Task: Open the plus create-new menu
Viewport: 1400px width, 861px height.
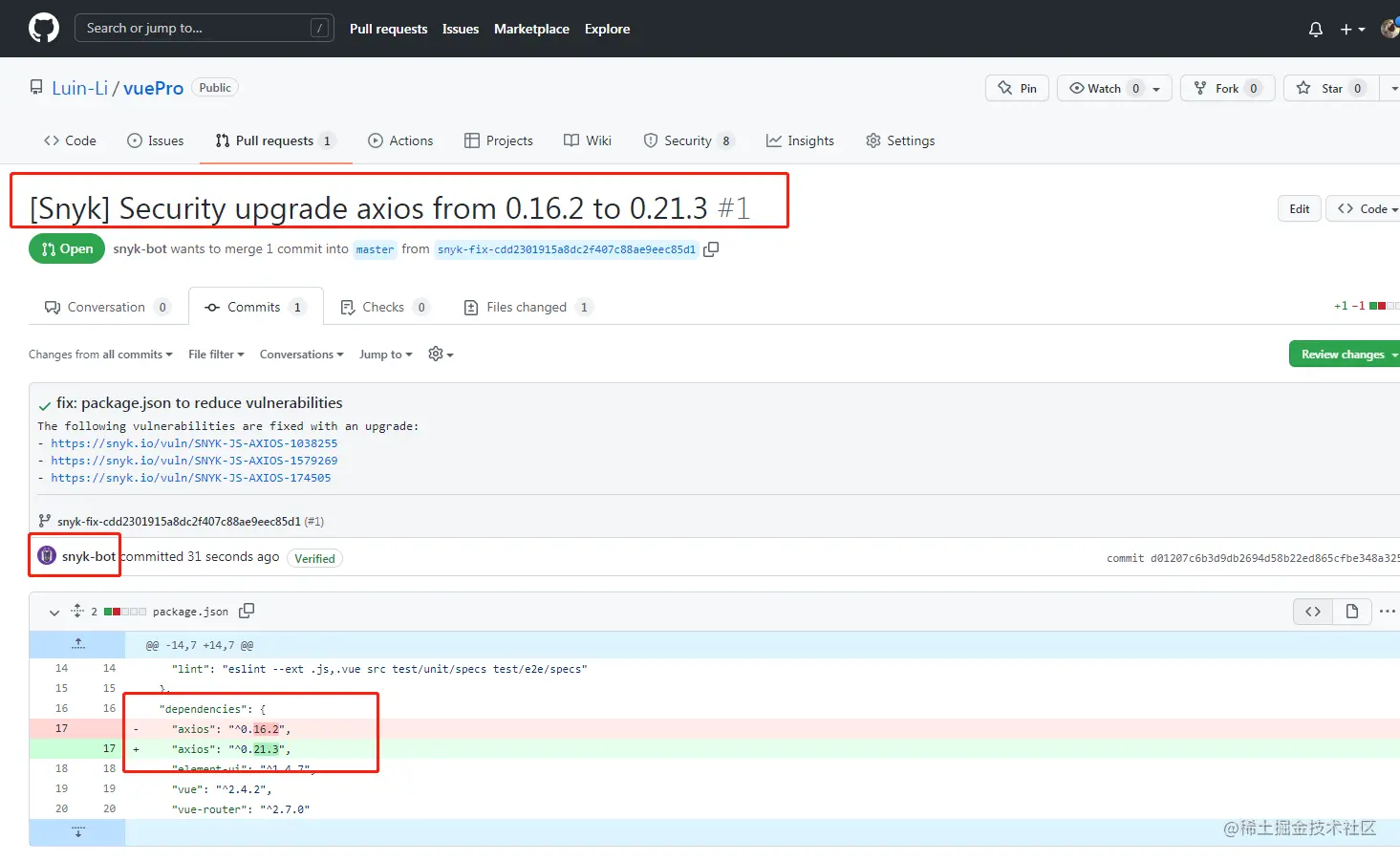Action: (x=1352, y=29)
